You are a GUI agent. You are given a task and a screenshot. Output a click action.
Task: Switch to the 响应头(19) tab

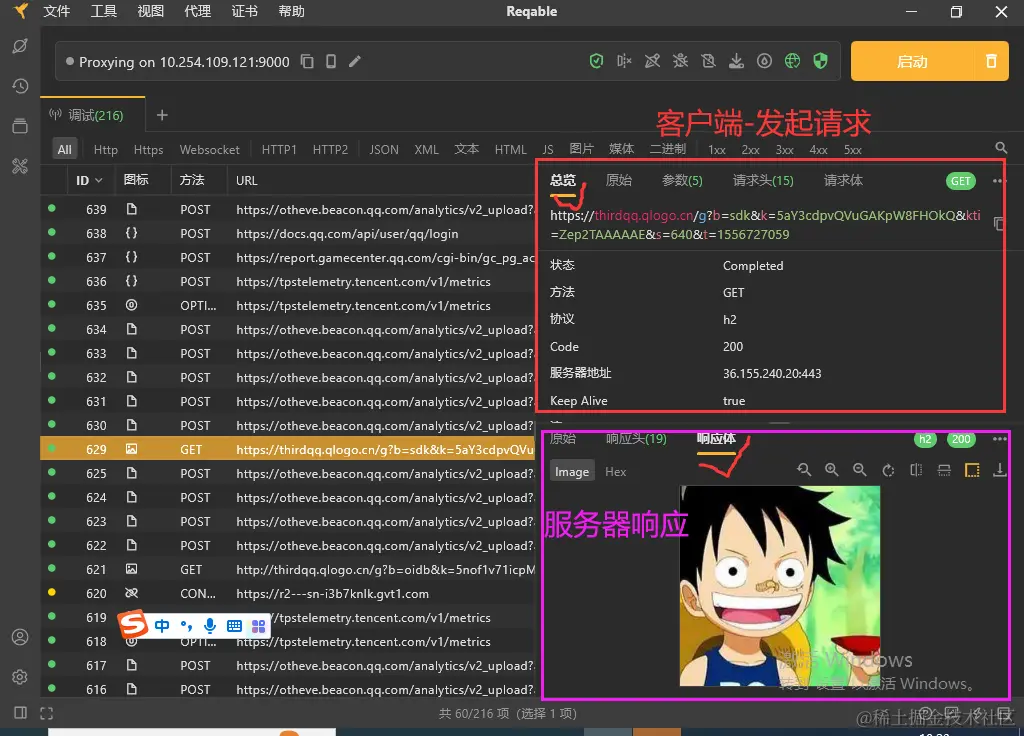click(x=636, y=438)
